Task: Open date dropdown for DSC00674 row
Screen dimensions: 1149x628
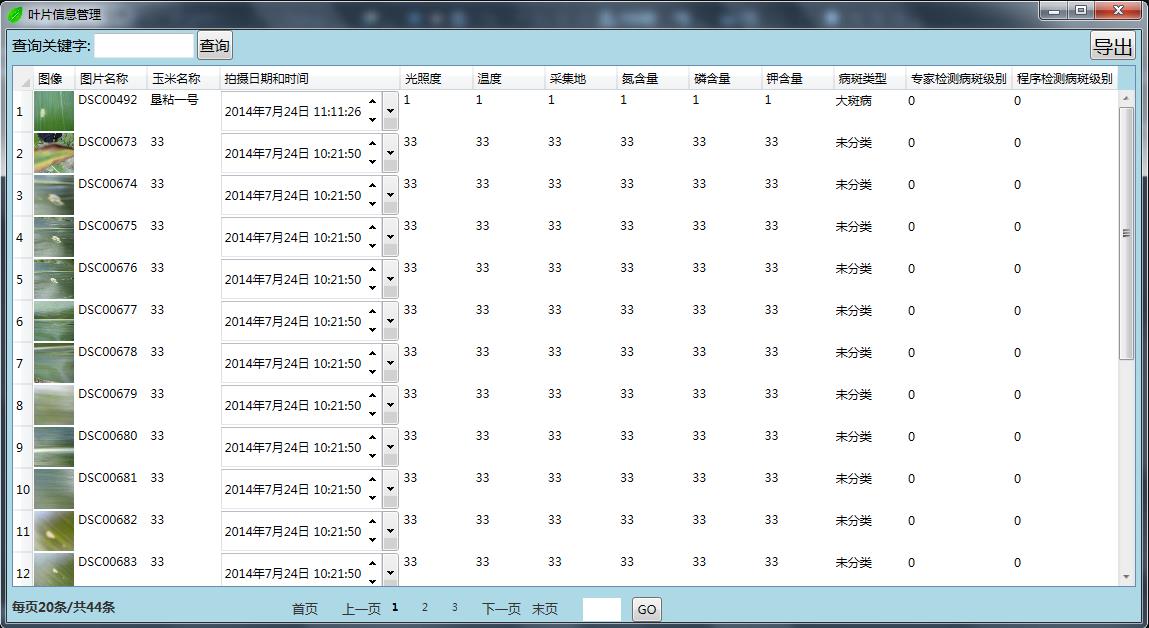Action: 390,195
